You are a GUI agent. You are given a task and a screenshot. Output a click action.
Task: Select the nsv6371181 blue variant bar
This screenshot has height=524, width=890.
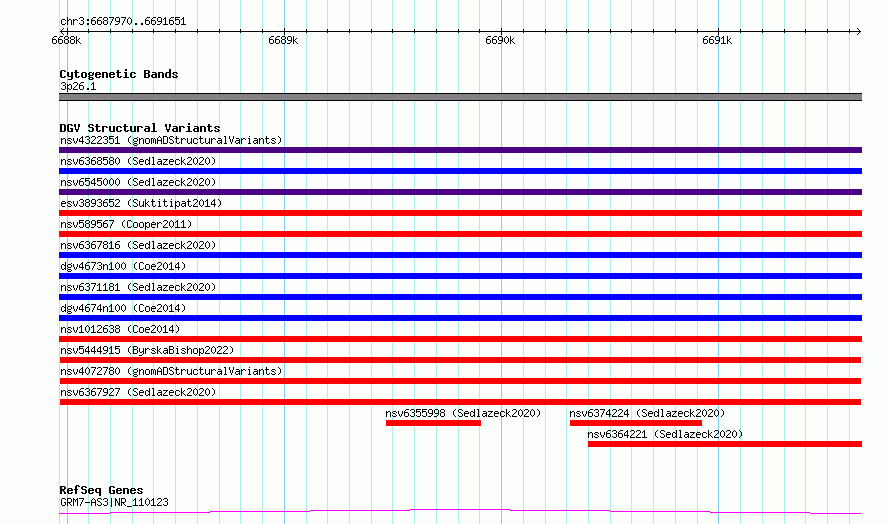pos(460,297)
